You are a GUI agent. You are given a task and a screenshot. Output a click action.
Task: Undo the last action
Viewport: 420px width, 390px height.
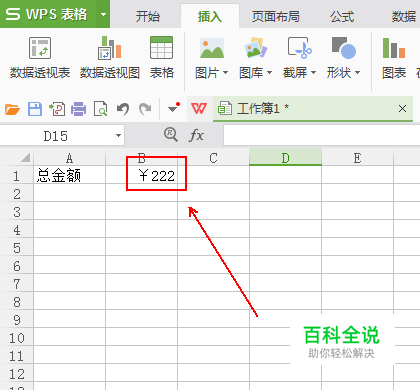point(123,109)
